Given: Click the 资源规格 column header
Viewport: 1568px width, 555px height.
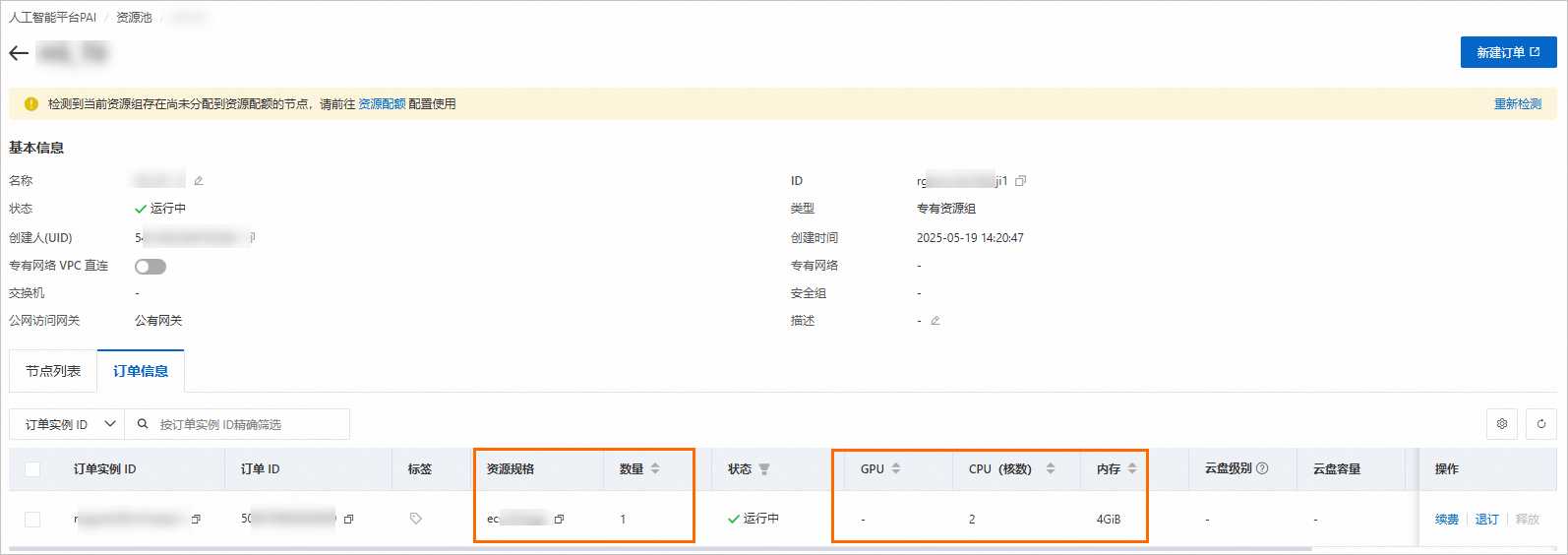Looking at the screenshot, I should coord(511,469).
